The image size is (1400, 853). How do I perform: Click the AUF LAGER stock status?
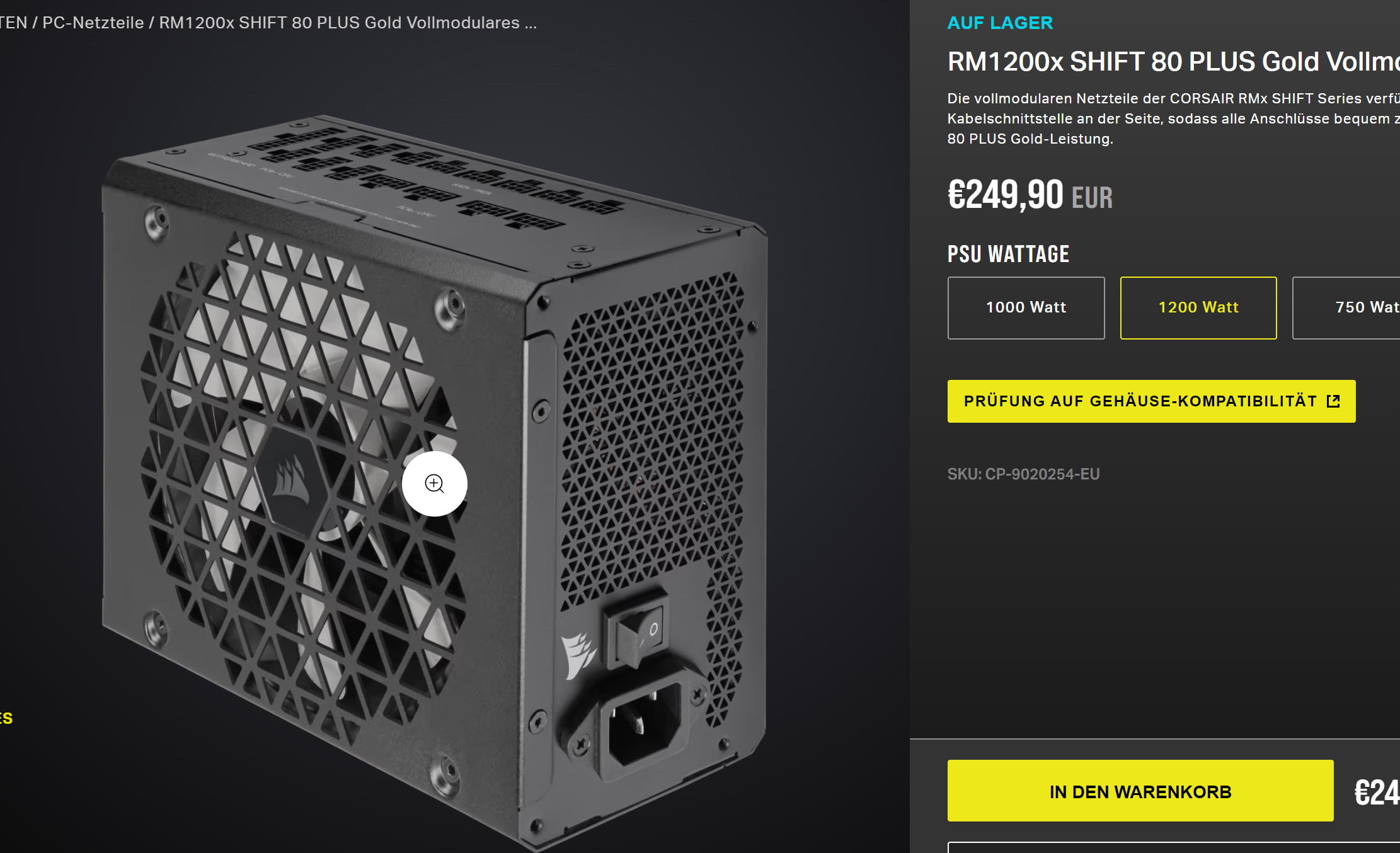(x=1000, y=23)
